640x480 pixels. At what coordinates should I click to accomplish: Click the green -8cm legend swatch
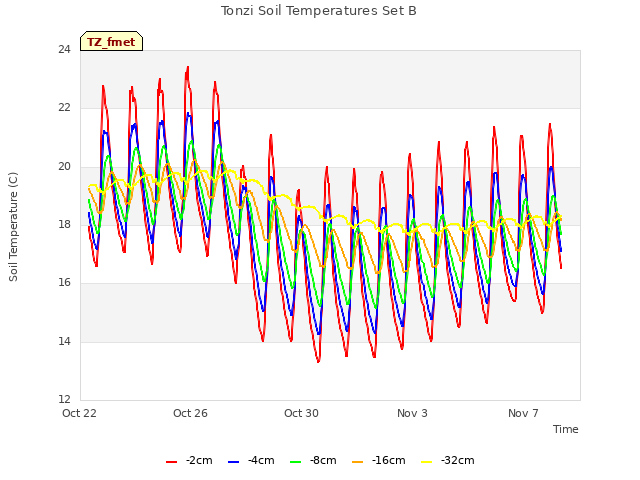coord(296,462)
